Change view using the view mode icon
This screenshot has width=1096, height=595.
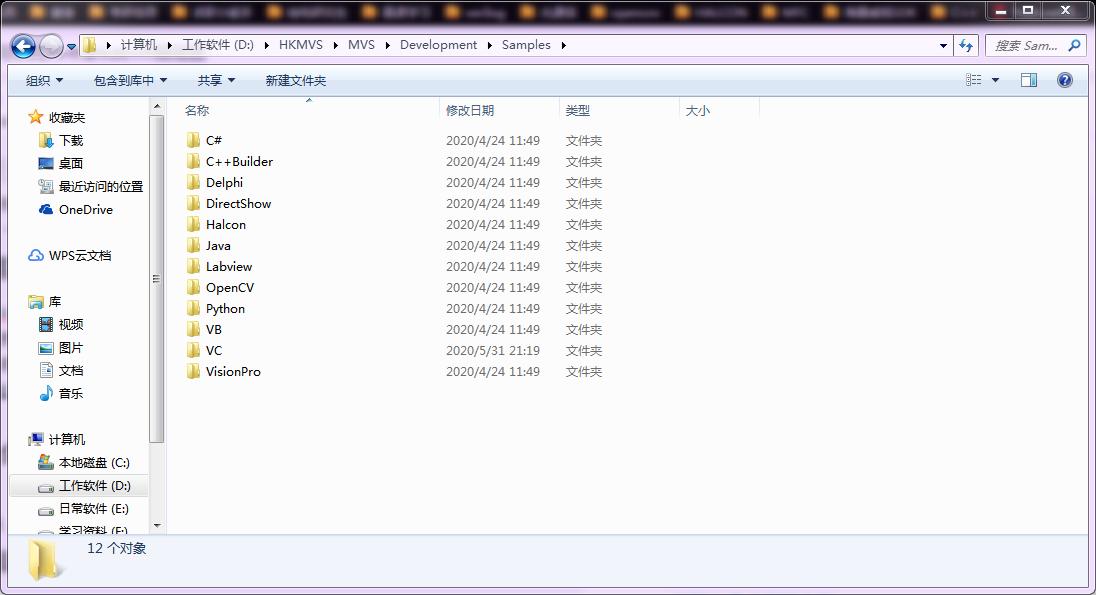[x=973, y=80]
